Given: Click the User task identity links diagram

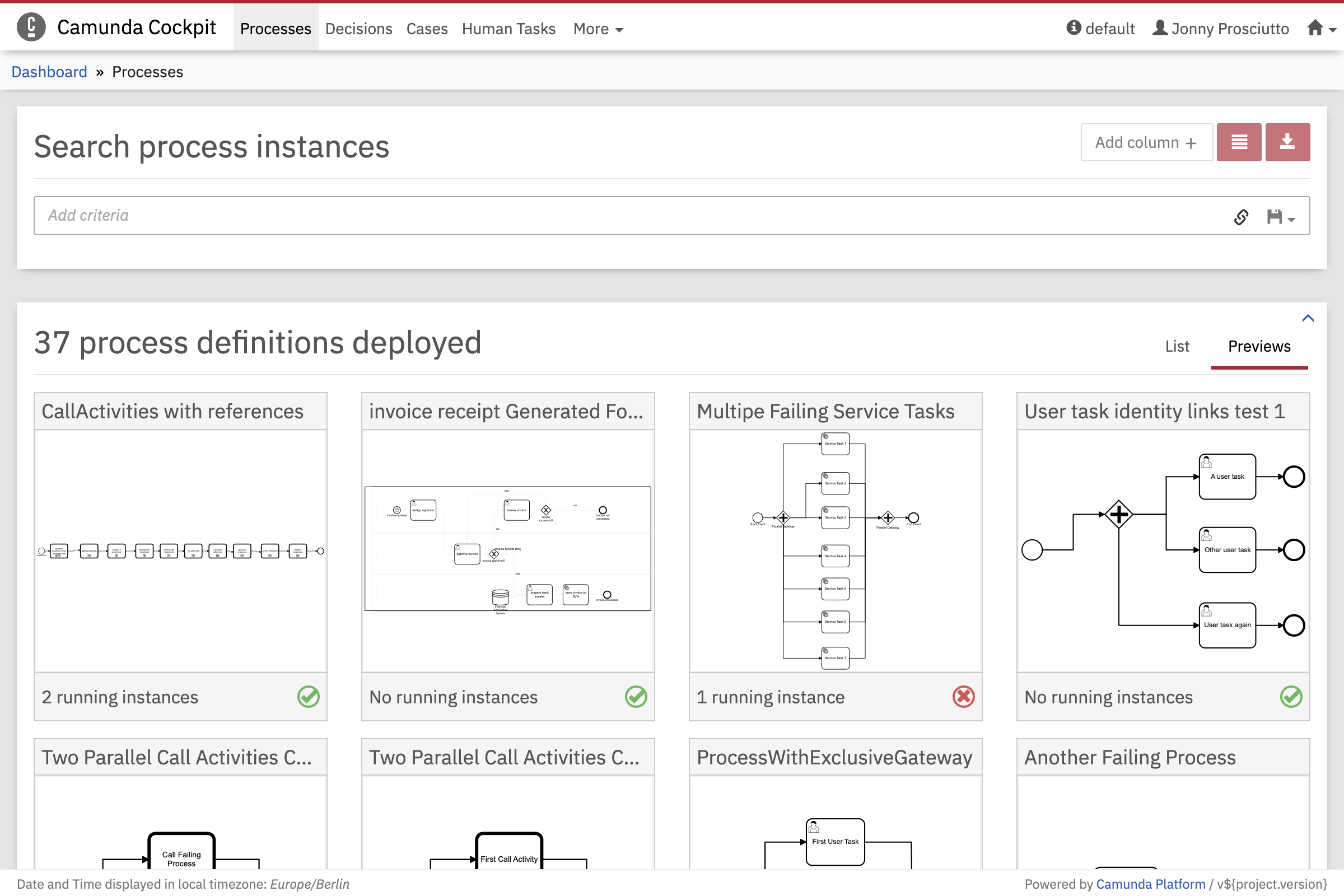Looking at the screenshot, I should pyautogui.click(x=1163, y=551).
